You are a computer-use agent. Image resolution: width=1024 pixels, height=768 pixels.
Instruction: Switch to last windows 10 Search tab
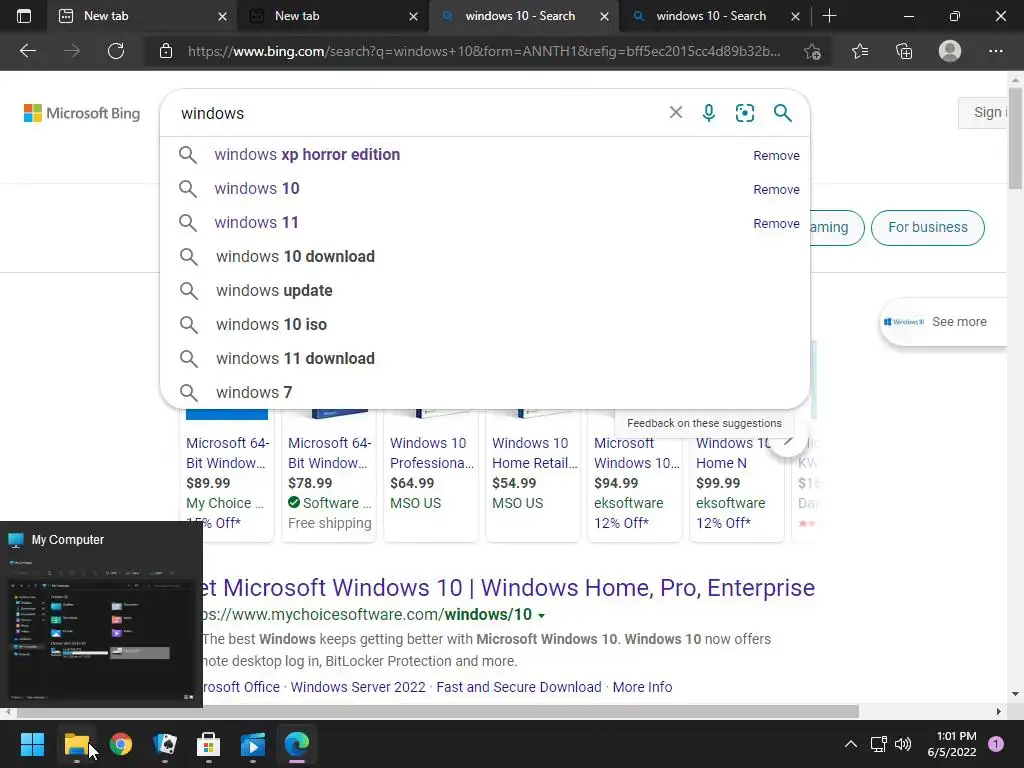tap(711, 16)
